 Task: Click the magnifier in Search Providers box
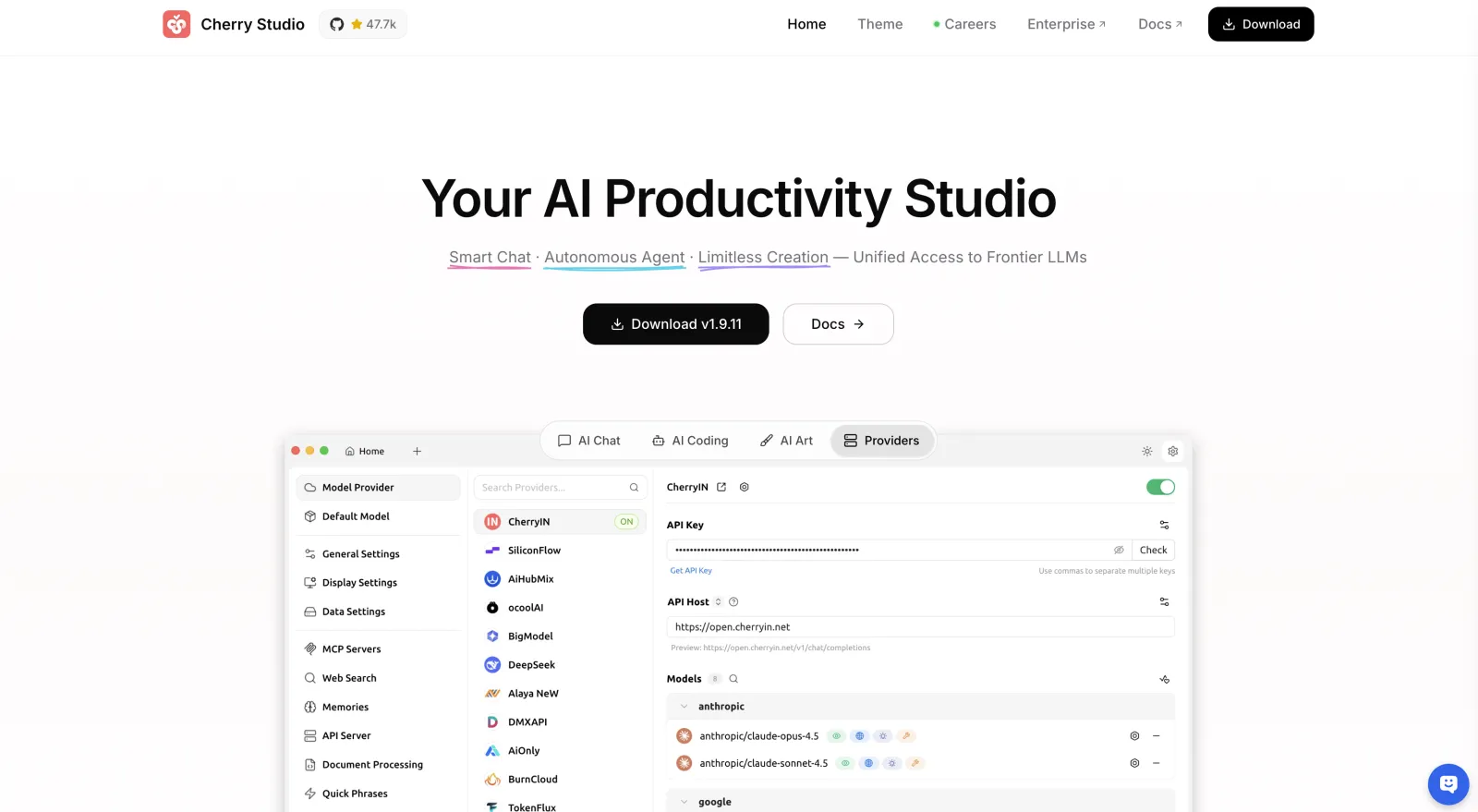click(634, 488)
